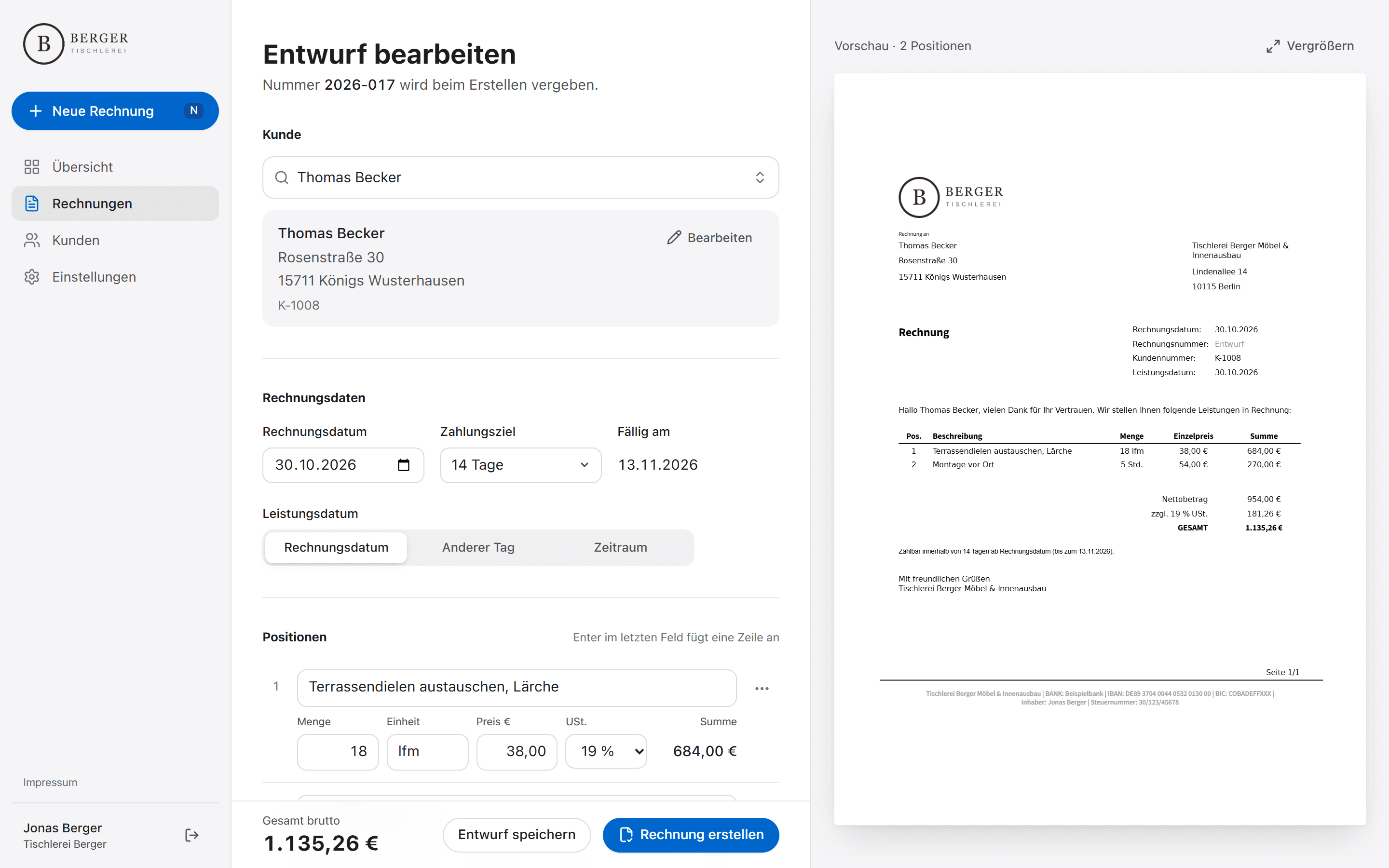Open Kunden in the sidebar
Screen dimensions: 1389x868
tap(115, 241)
